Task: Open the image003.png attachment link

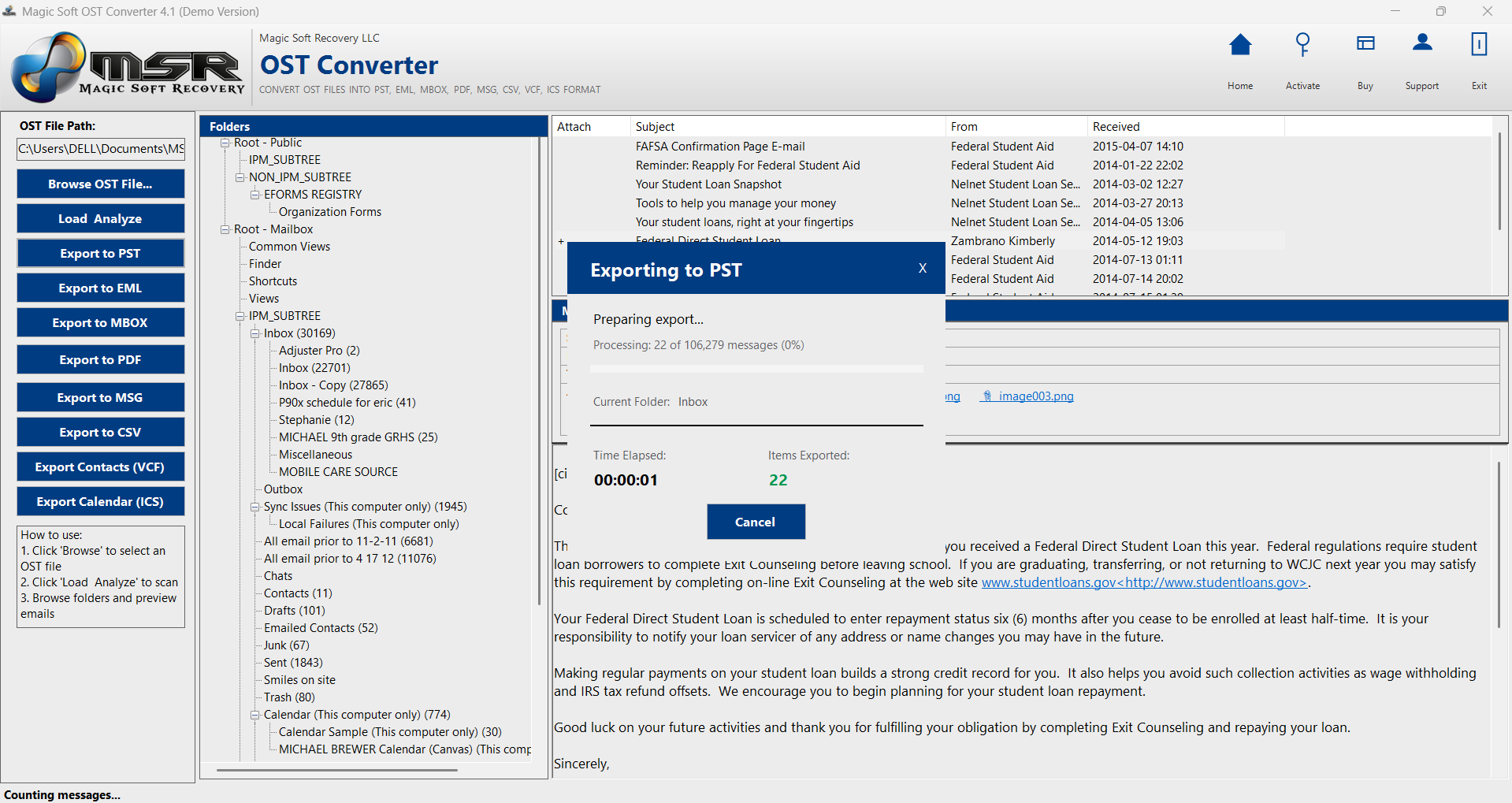Action: [x=1036, y=396]
